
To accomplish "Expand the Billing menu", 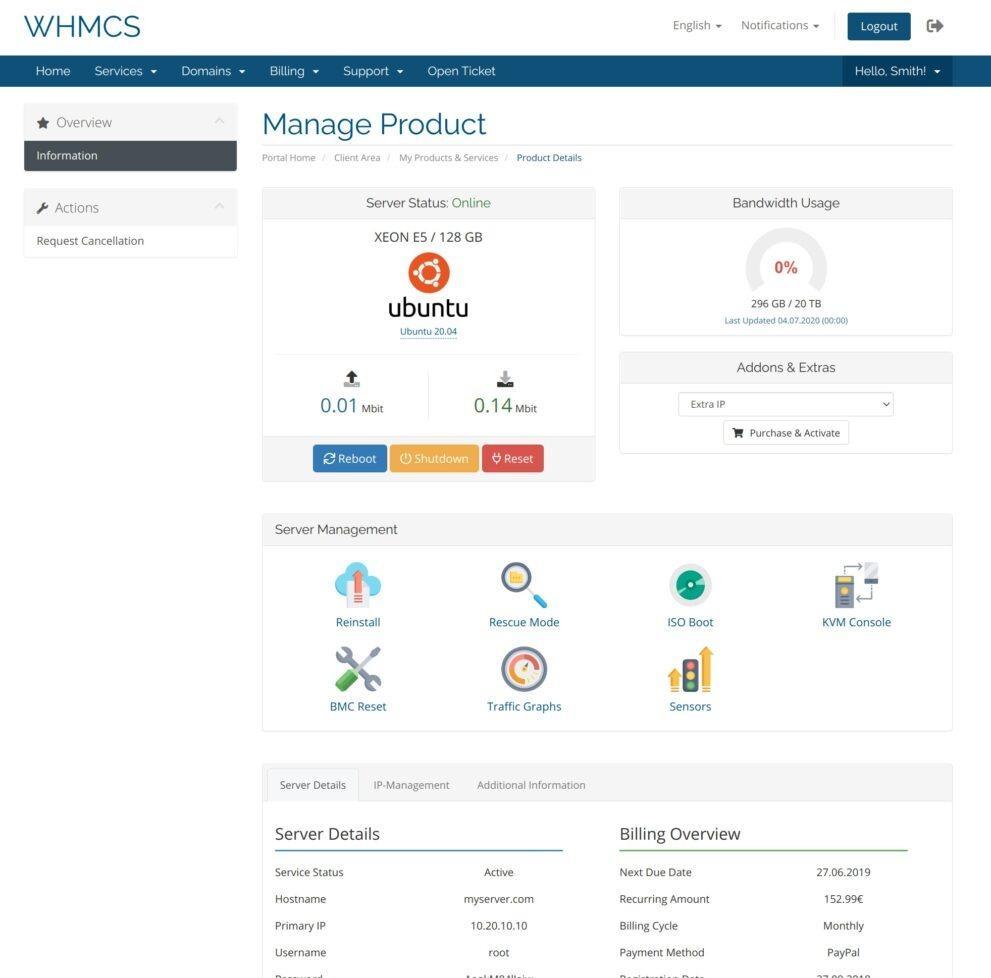I will pos(294,71).
